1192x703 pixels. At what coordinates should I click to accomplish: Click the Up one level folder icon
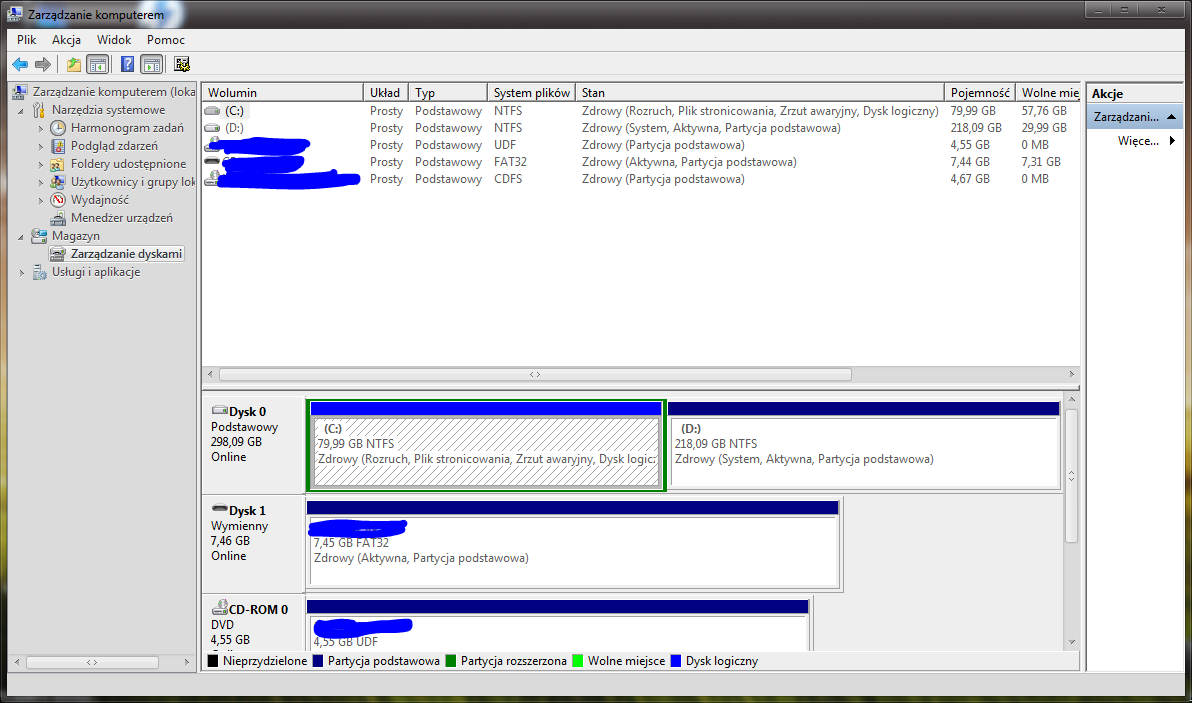click(74, 65)
